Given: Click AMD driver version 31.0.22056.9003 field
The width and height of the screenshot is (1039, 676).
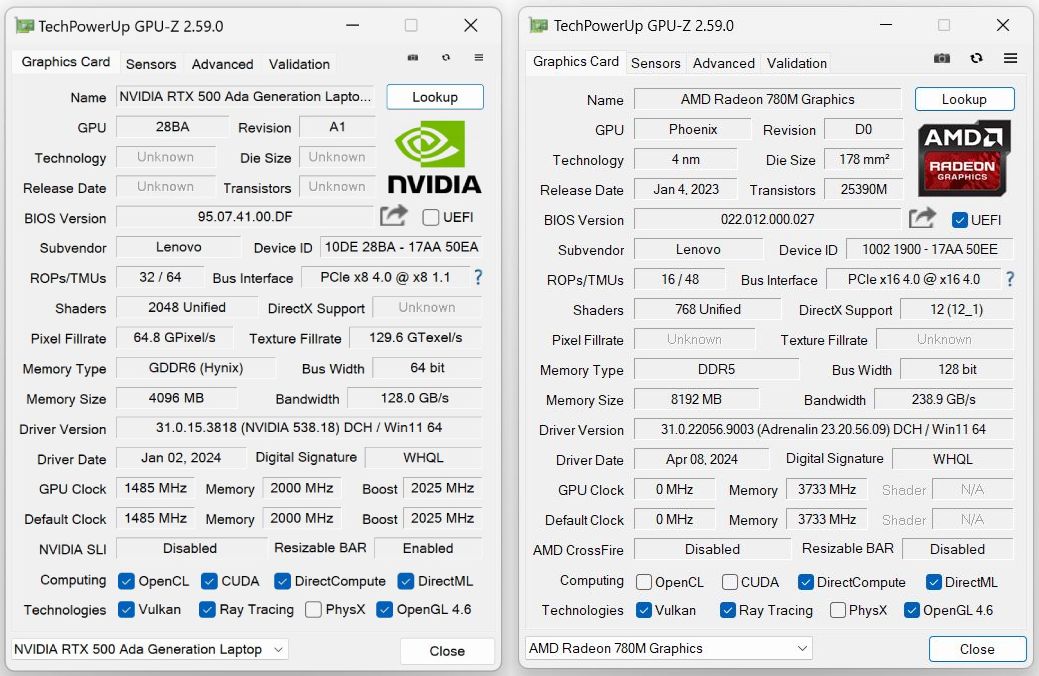Looking at the screenshot, I should click(823, 429).
